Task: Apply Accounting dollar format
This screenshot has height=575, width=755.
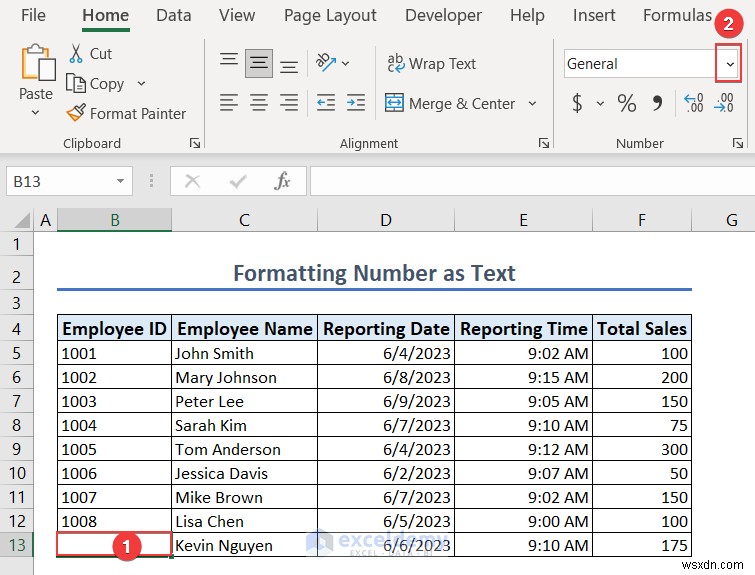Action: point(577,103)
